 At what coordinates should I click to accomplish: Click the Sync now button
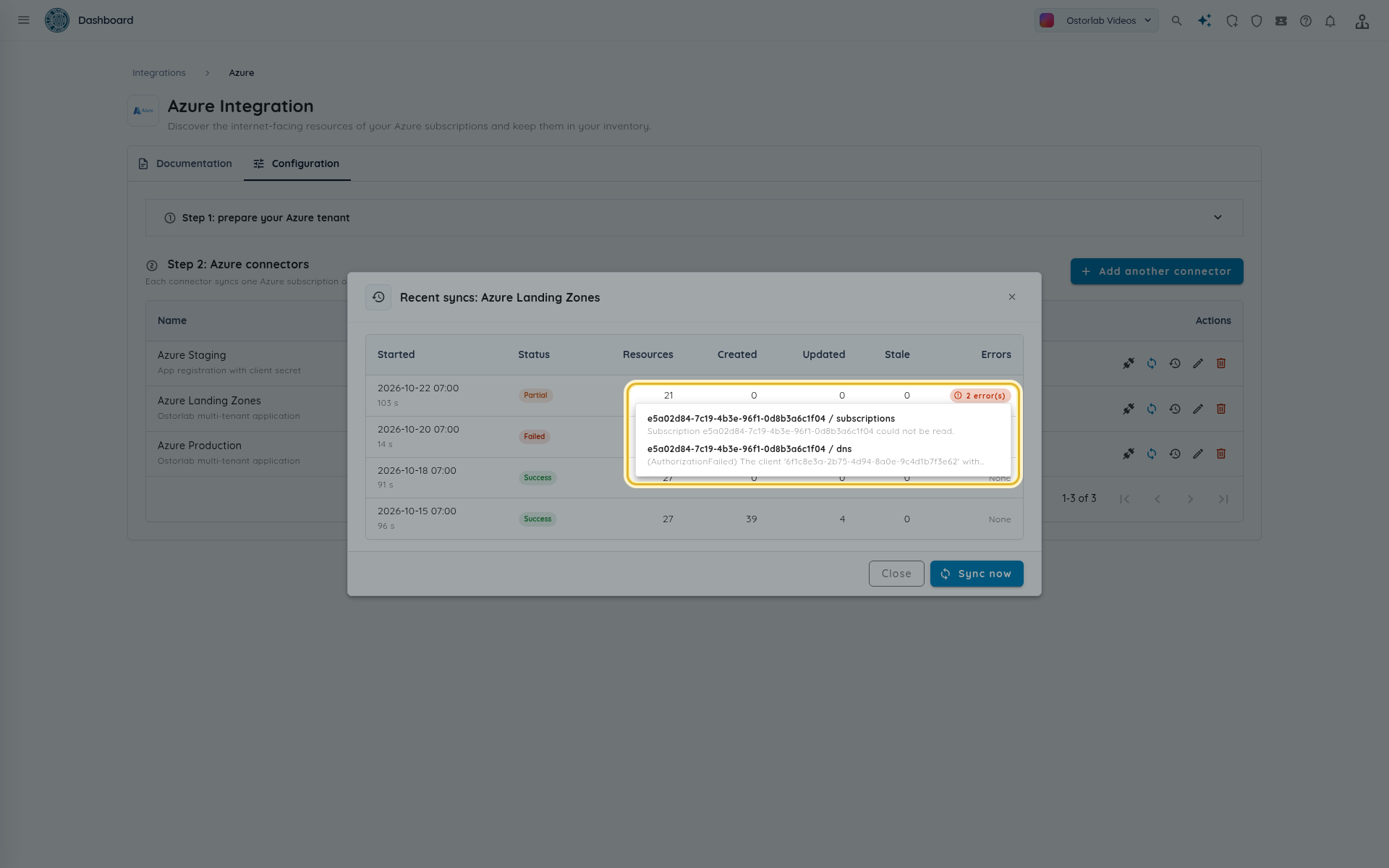tap(977, 574)
